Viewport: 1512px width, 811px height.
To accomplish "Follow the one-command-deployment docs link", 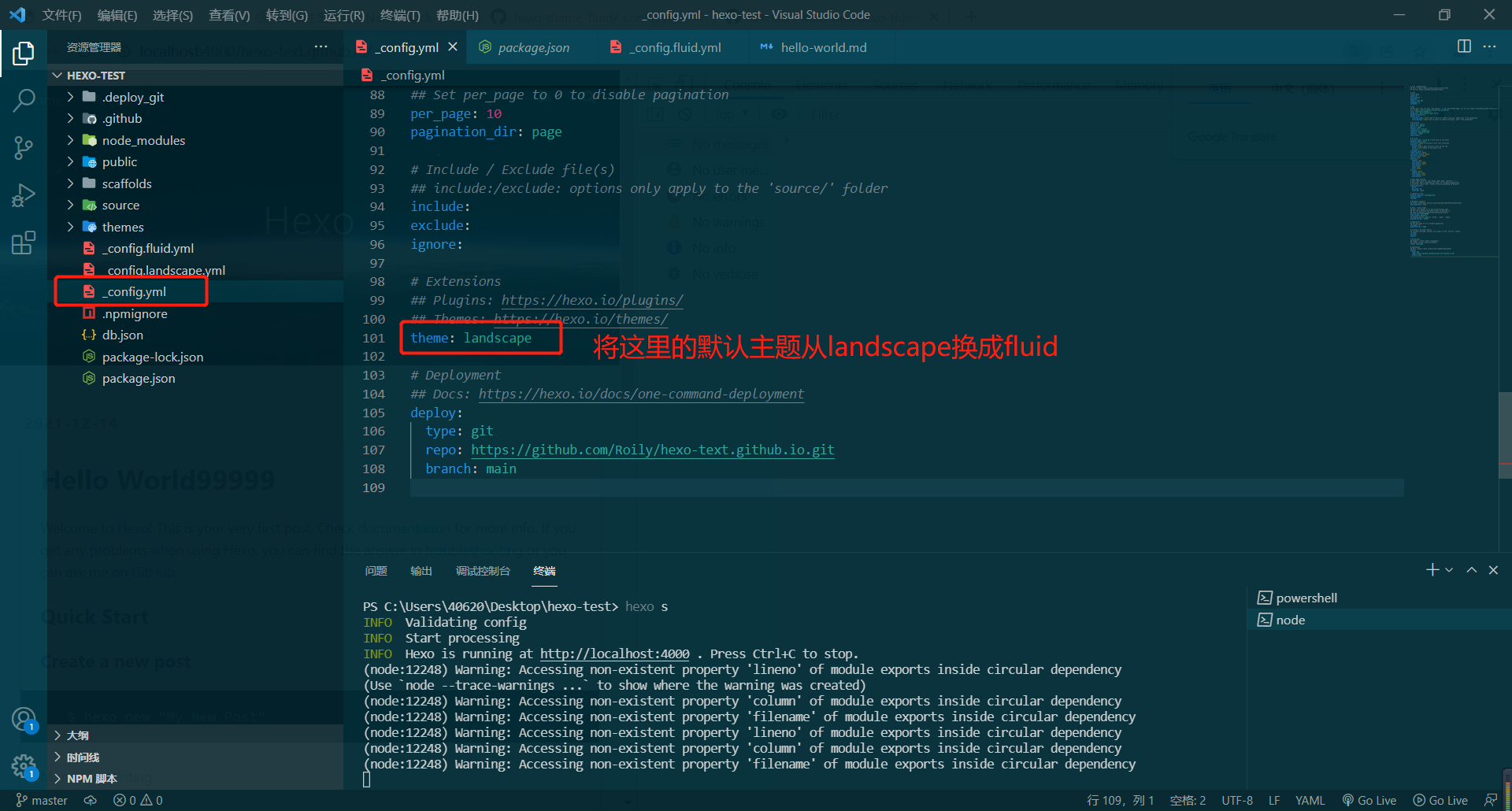I will 641,394.
